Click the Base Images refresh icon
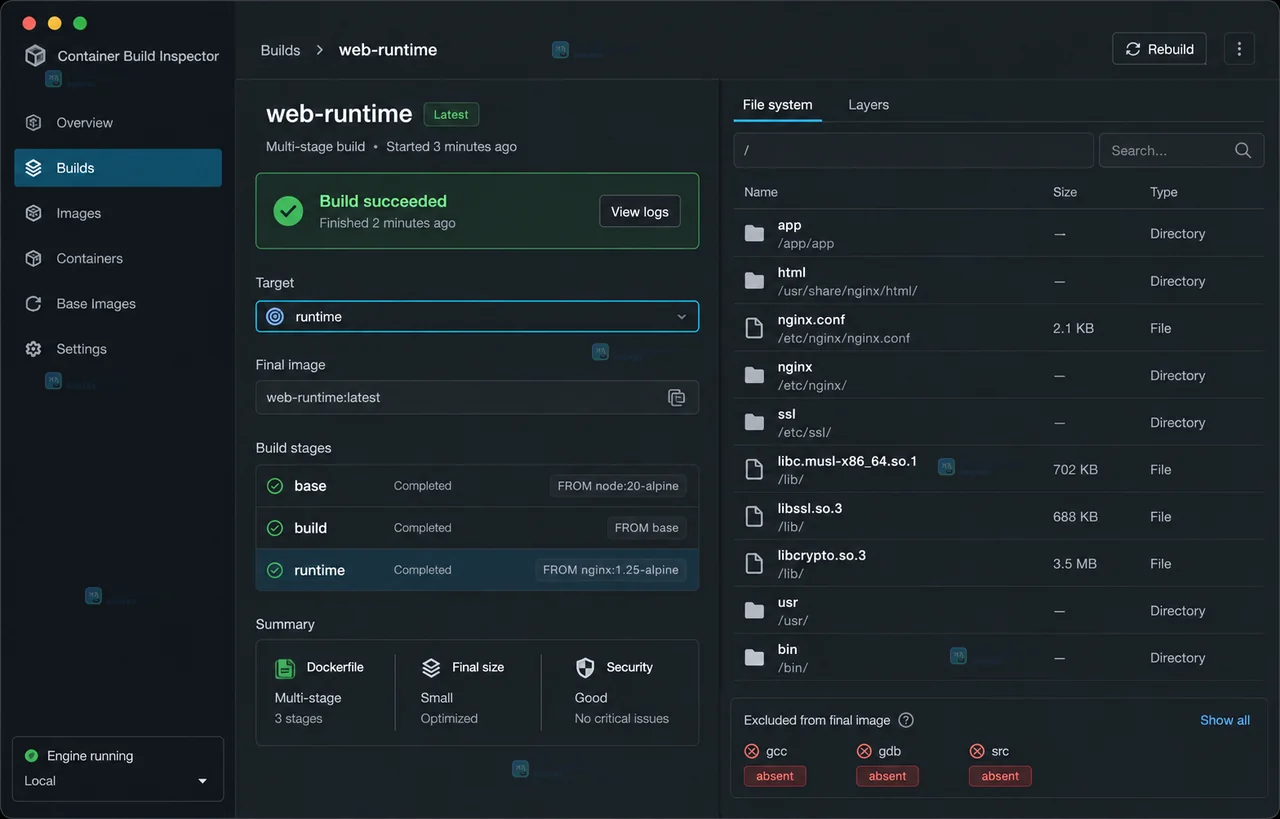This screenshot has width=1280, height=819. 33,304
